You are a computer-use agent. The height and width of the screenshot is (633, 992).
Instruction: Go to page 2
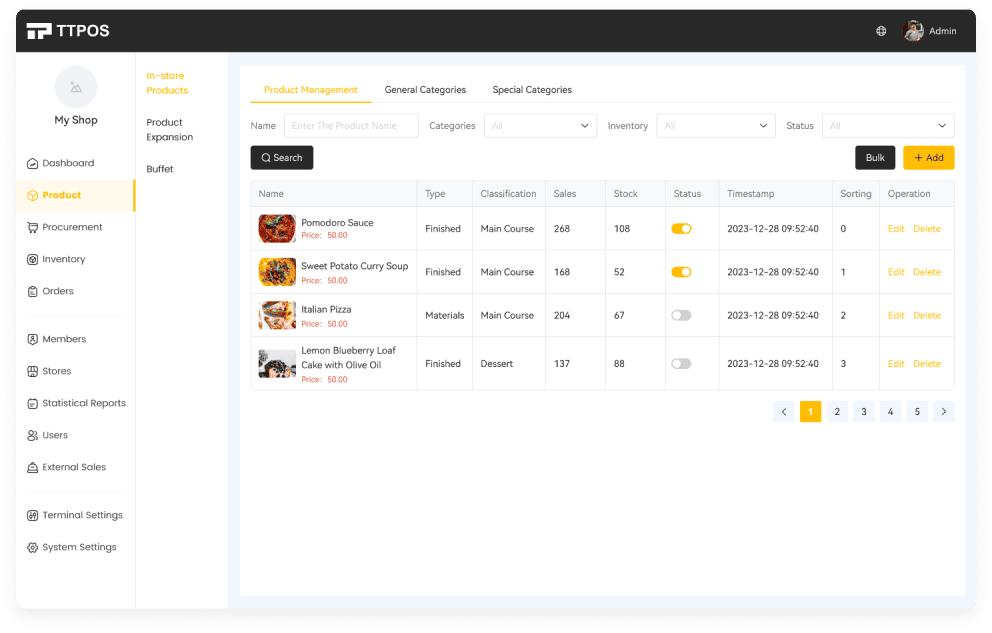837,412
